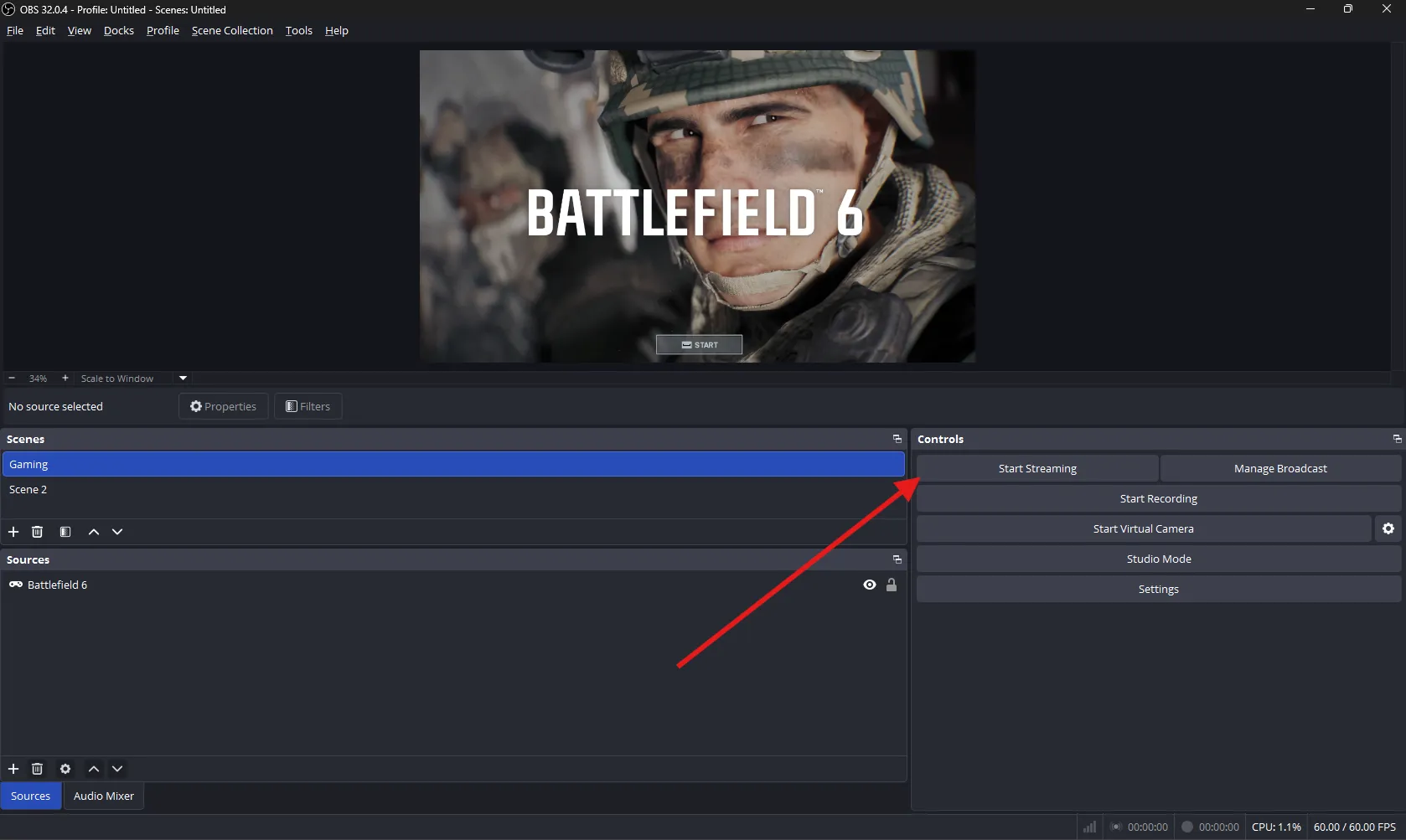This screenshot has width=1406, height=840.
Task: Select Scene 2 in scenes list
Action: coord(28,489)
